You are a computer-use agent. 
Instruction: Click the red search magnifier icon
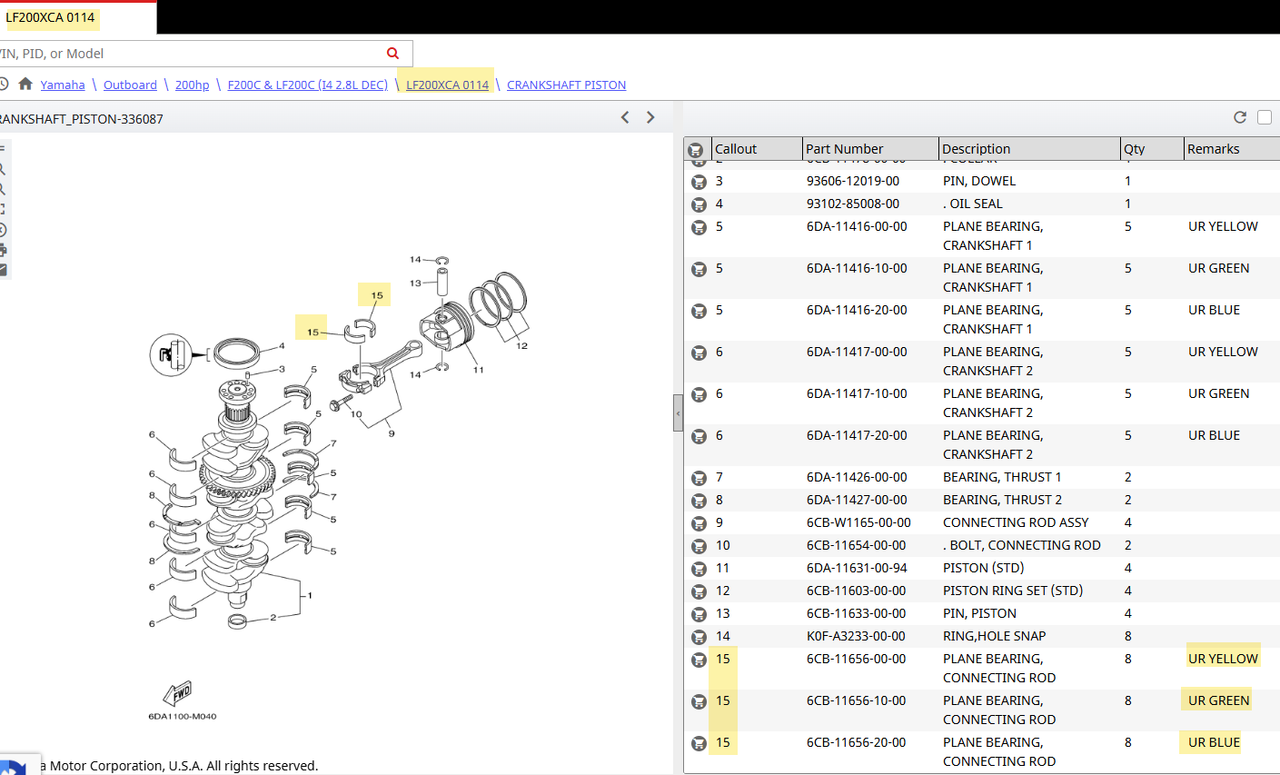393,53
